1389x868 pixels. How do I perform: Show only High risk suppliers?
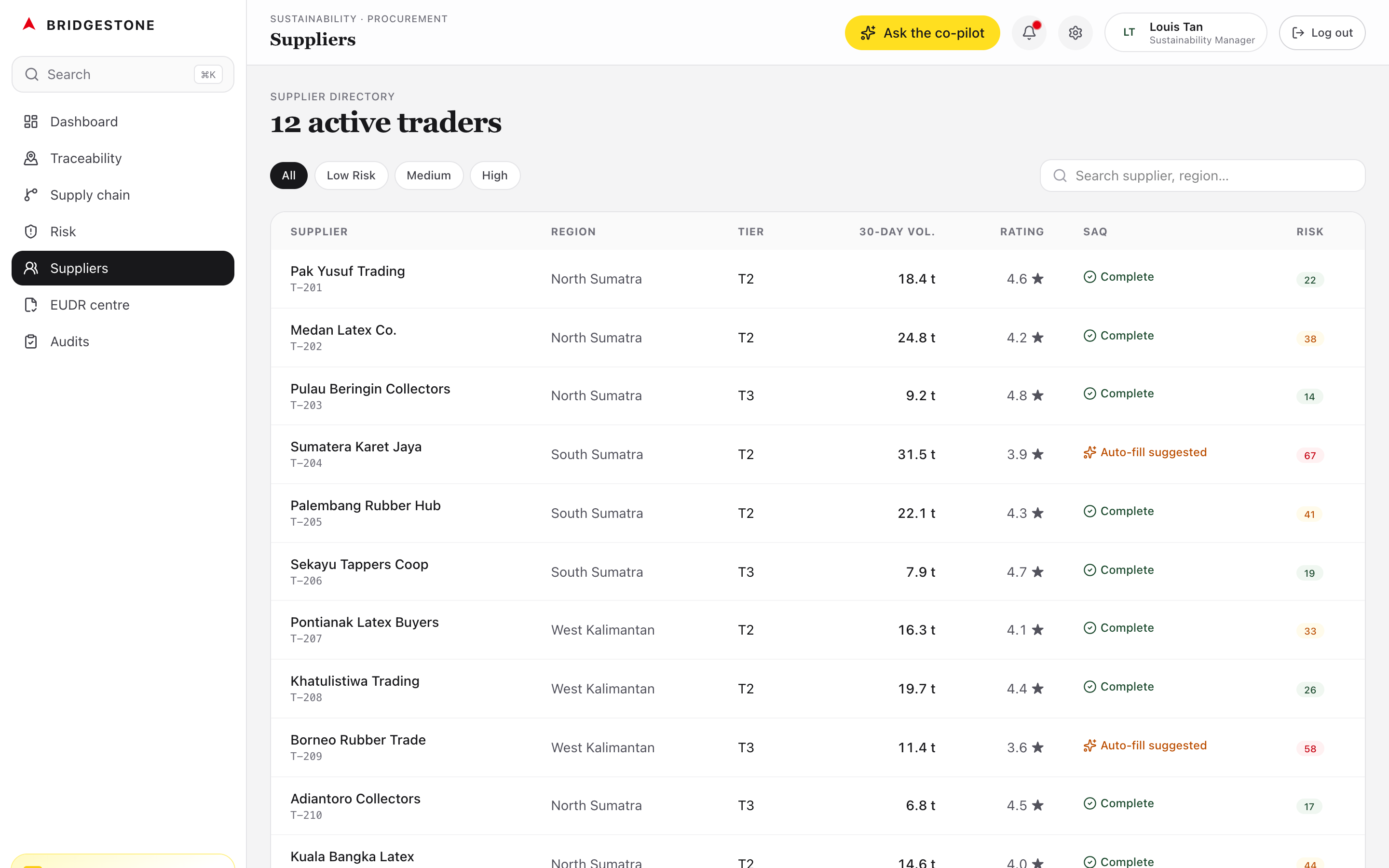(494, 176)
